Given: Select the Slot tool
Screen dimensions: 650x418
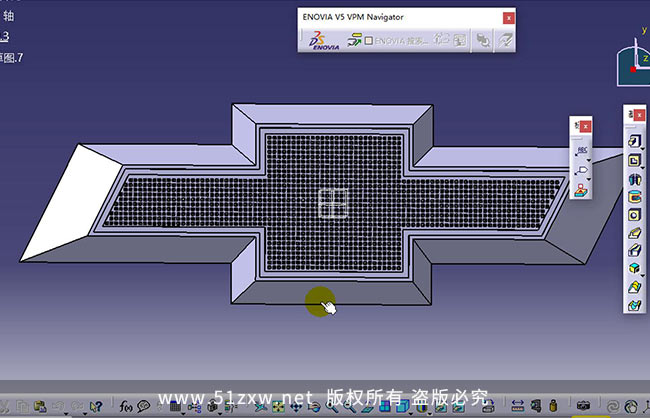Looking at the screenshot, I should point(634,250).
